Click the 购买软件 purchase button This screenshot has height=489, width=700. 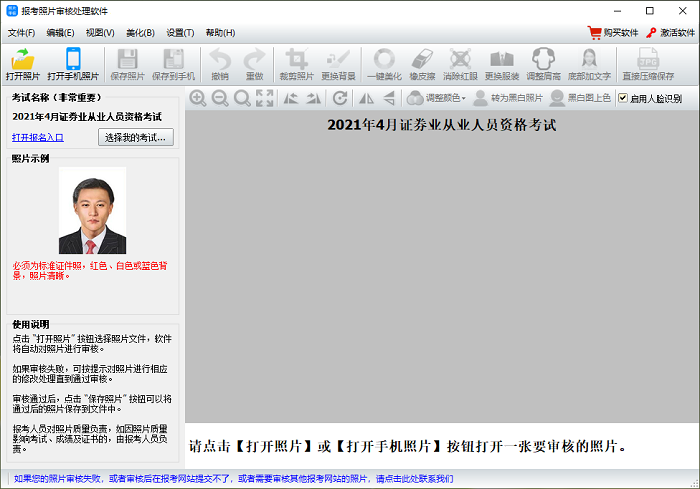tap(613, 33)
